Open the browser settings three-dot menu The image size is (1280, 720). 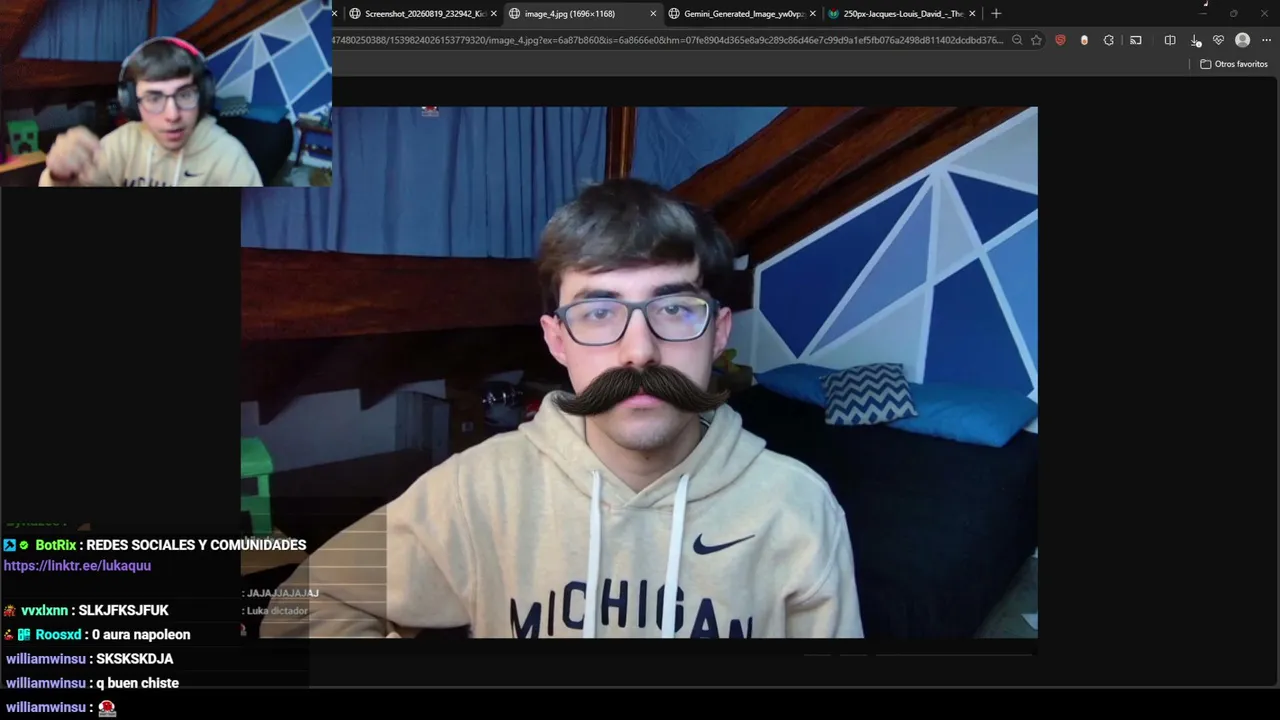(x=1266, y=40)
